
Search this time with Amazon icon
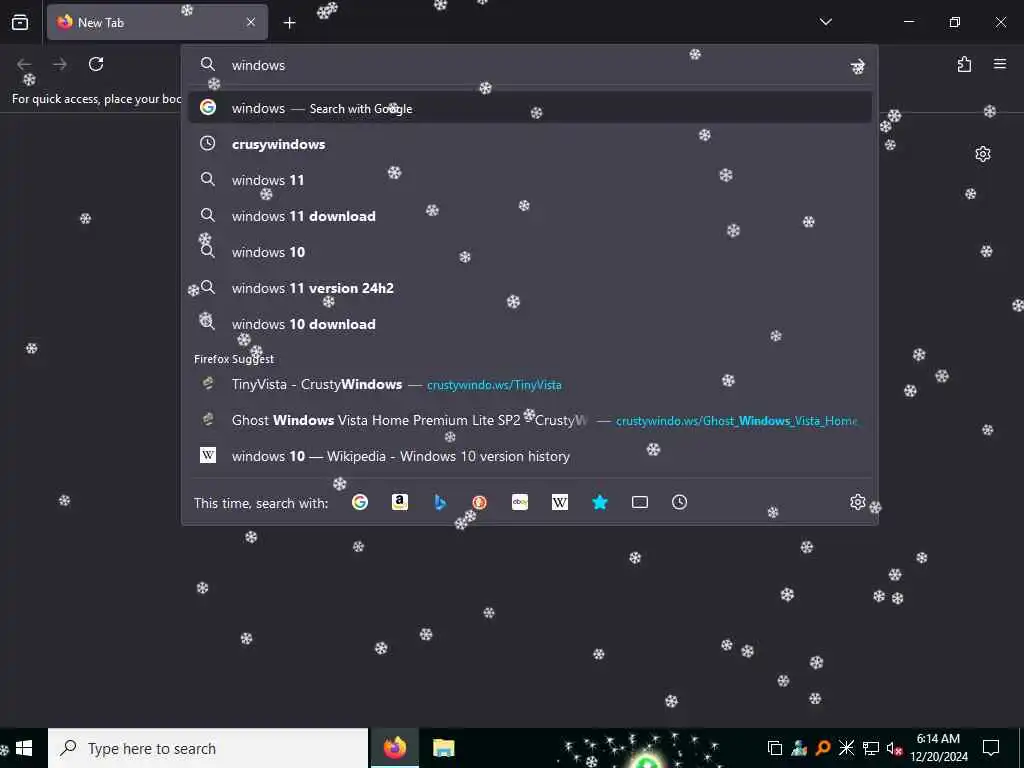click(x=400, y=502)
